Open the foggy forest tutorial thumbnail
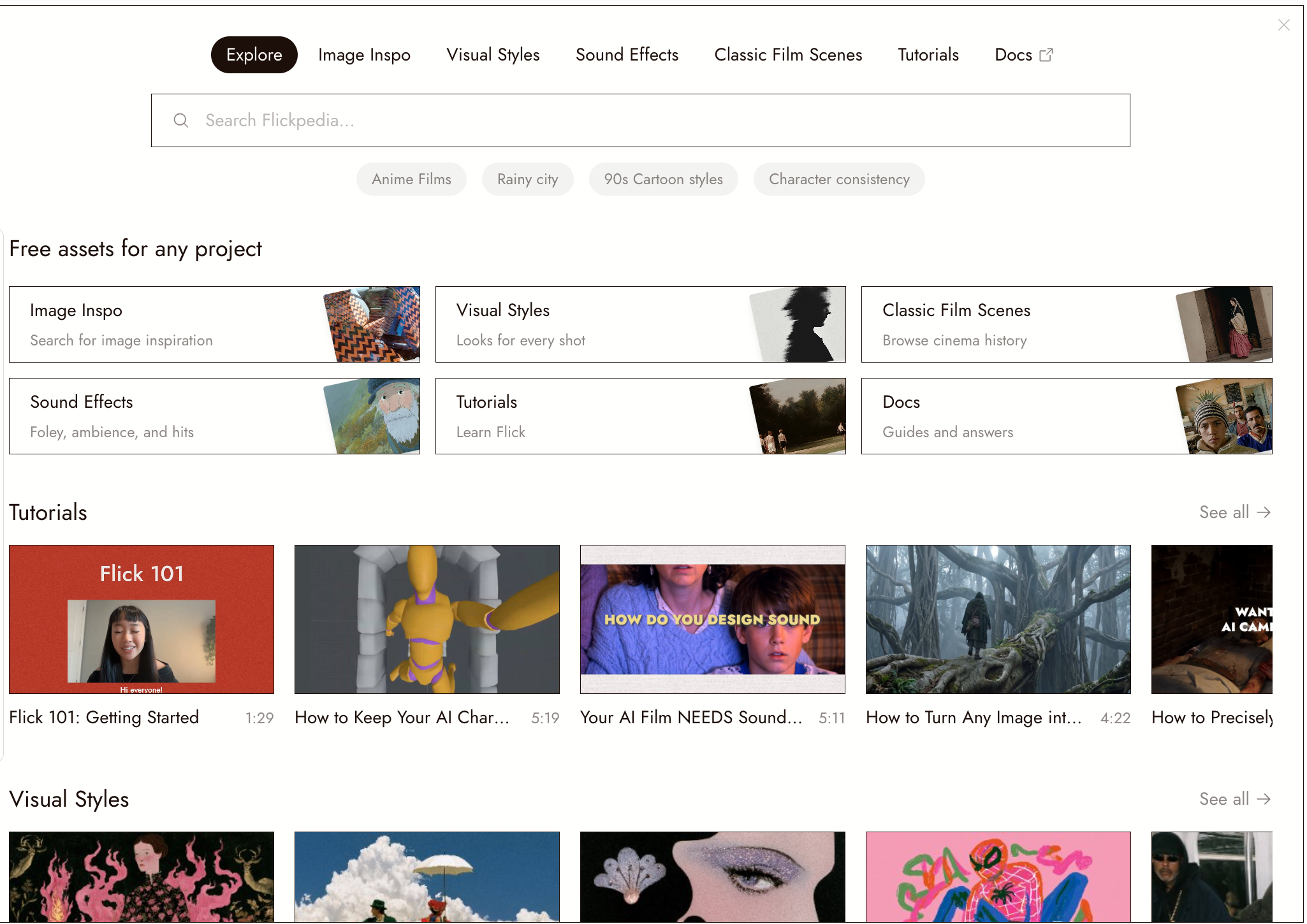Screen dimensions: 1307x924 (998, 619)
